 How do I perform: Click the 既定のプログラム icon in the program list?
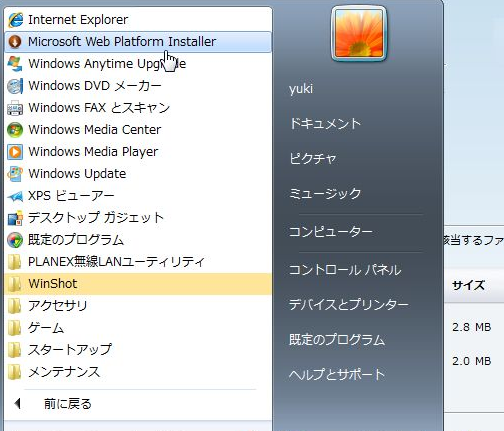tap(15, 240)
